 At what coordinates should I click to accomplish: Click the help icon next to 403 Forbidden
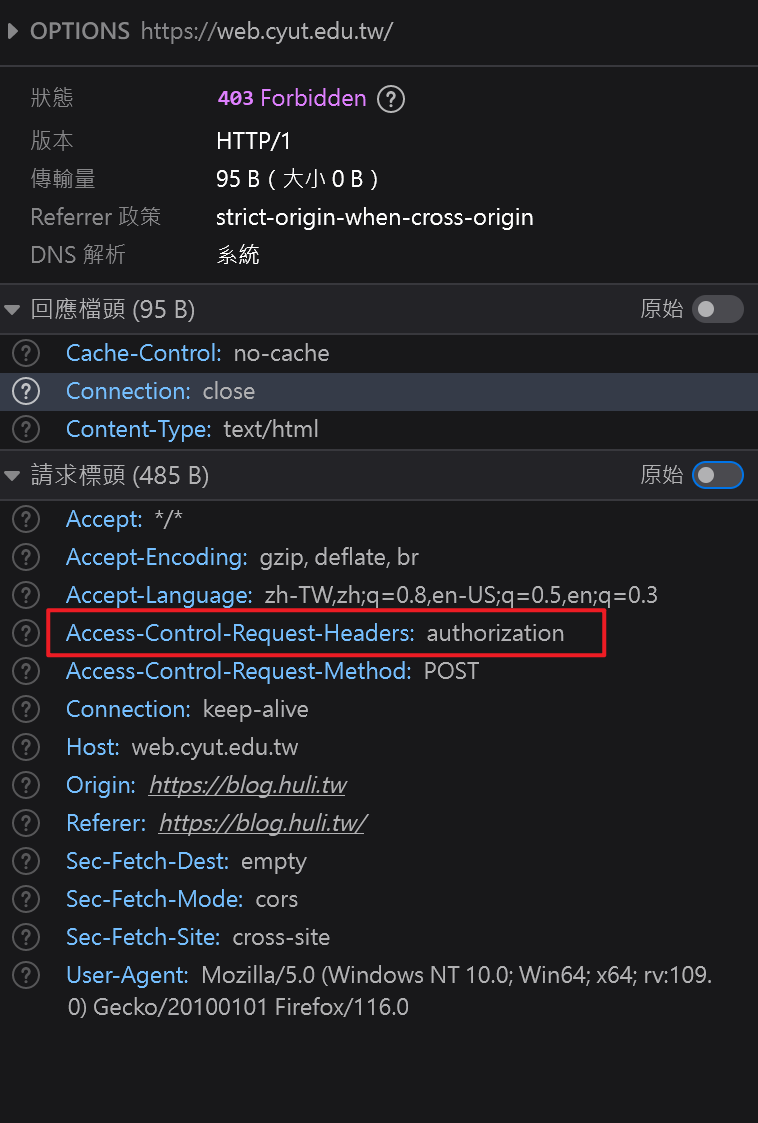(391, 98)
